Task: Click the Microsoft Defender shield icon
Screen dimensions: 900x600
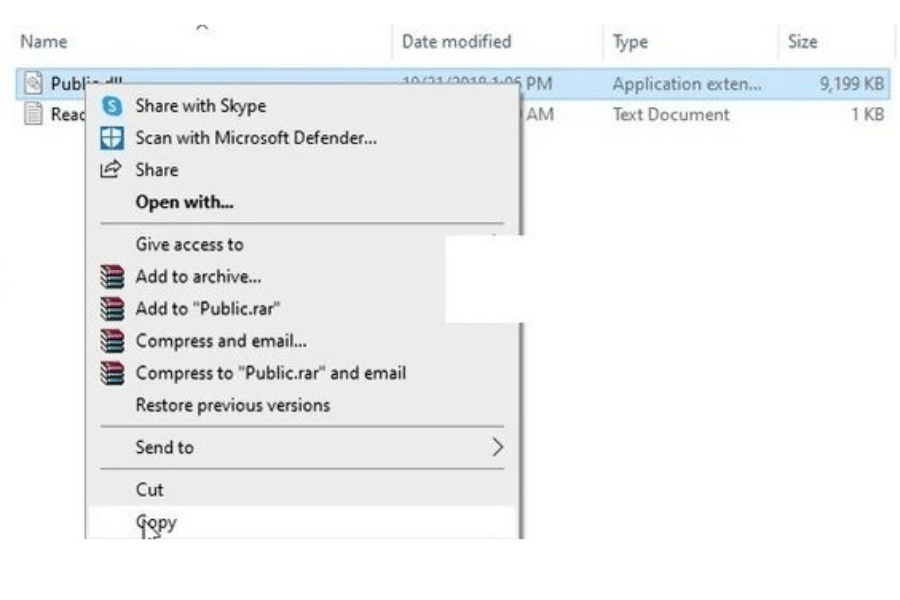Action: coord(112,138)
